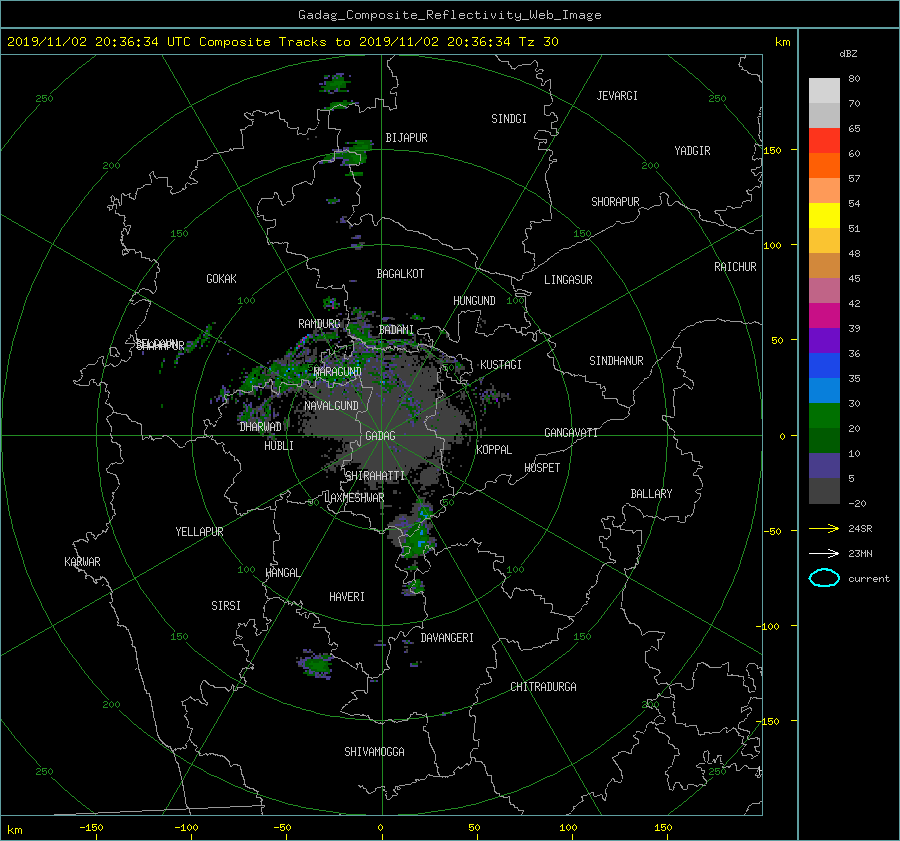Click the NARAGUND city label

pos(338,372)
